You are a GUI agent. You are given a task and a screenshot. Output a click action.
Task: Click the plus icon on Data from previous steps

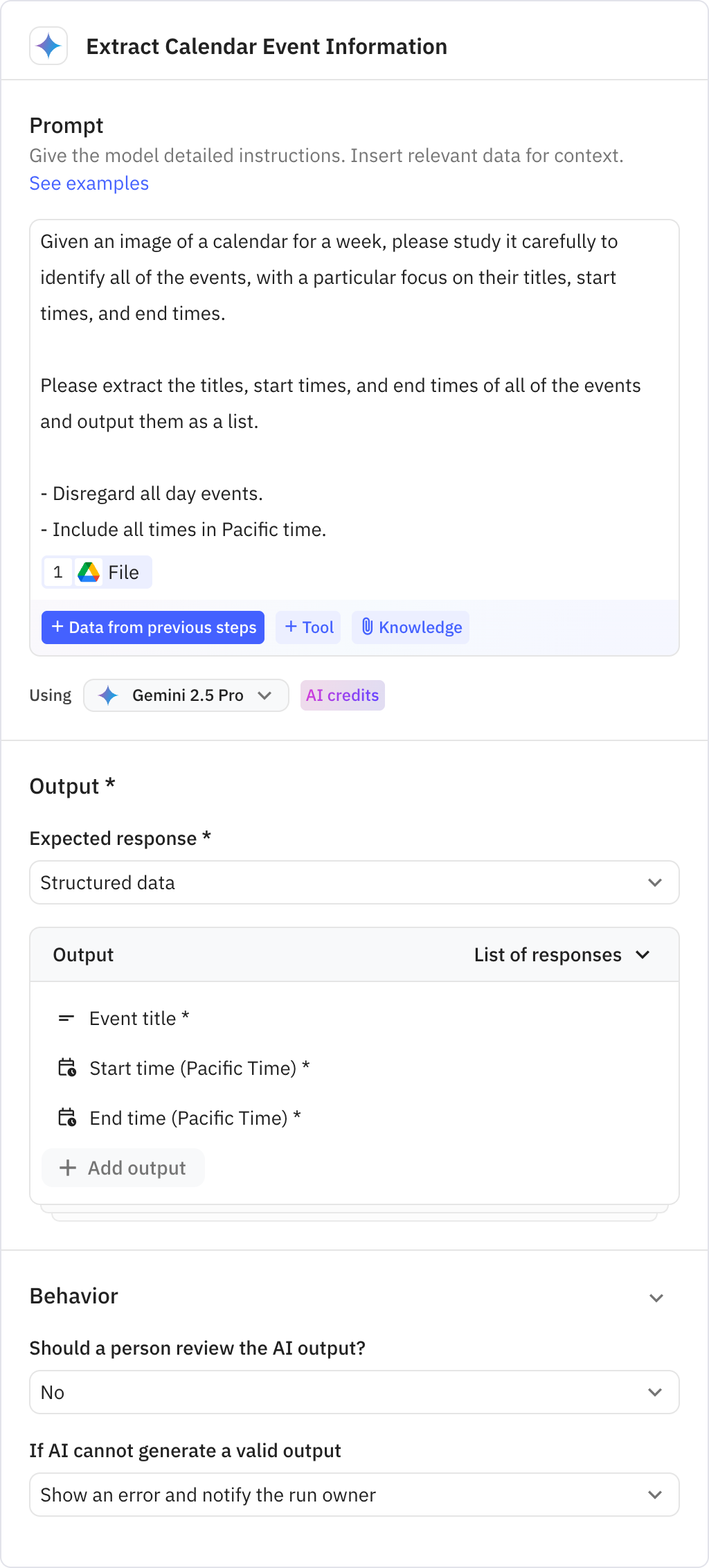click(x=57, y=627)
